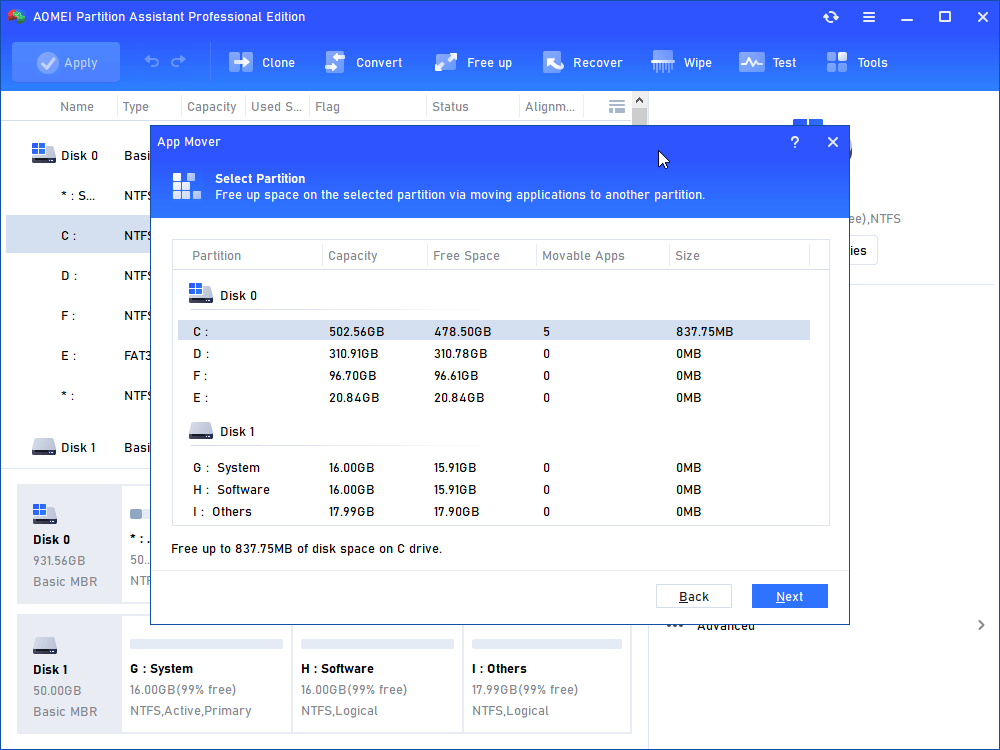Click the Size column header
The height and width of the screenshot is (750, 1000).
pos(688,256)
